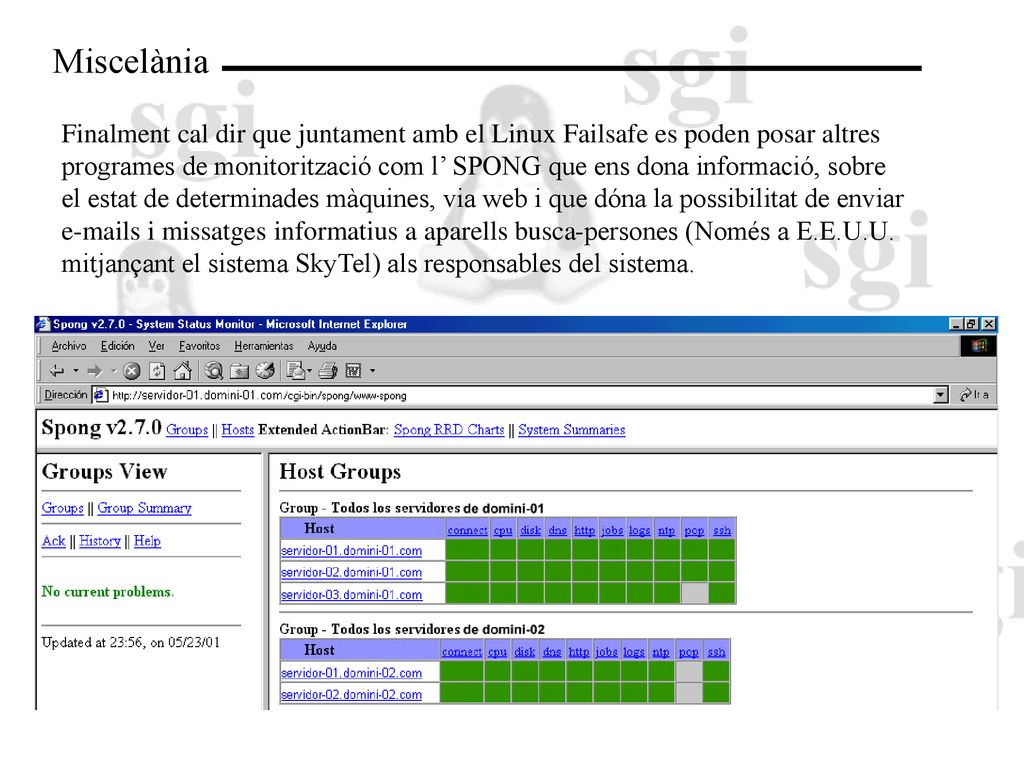Open the Edición menu
This screenshot has height=768, width=1024.
pyautogui.click(x=118, y=346)
